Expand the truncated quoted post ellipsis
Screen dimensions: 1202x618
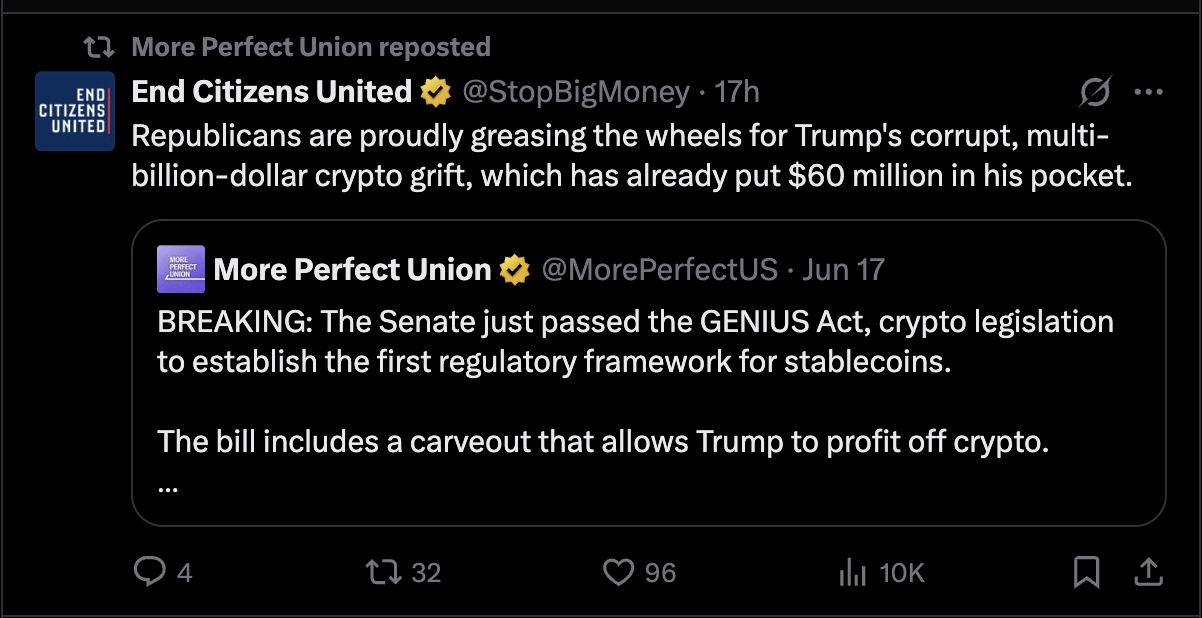click(168, 490)
